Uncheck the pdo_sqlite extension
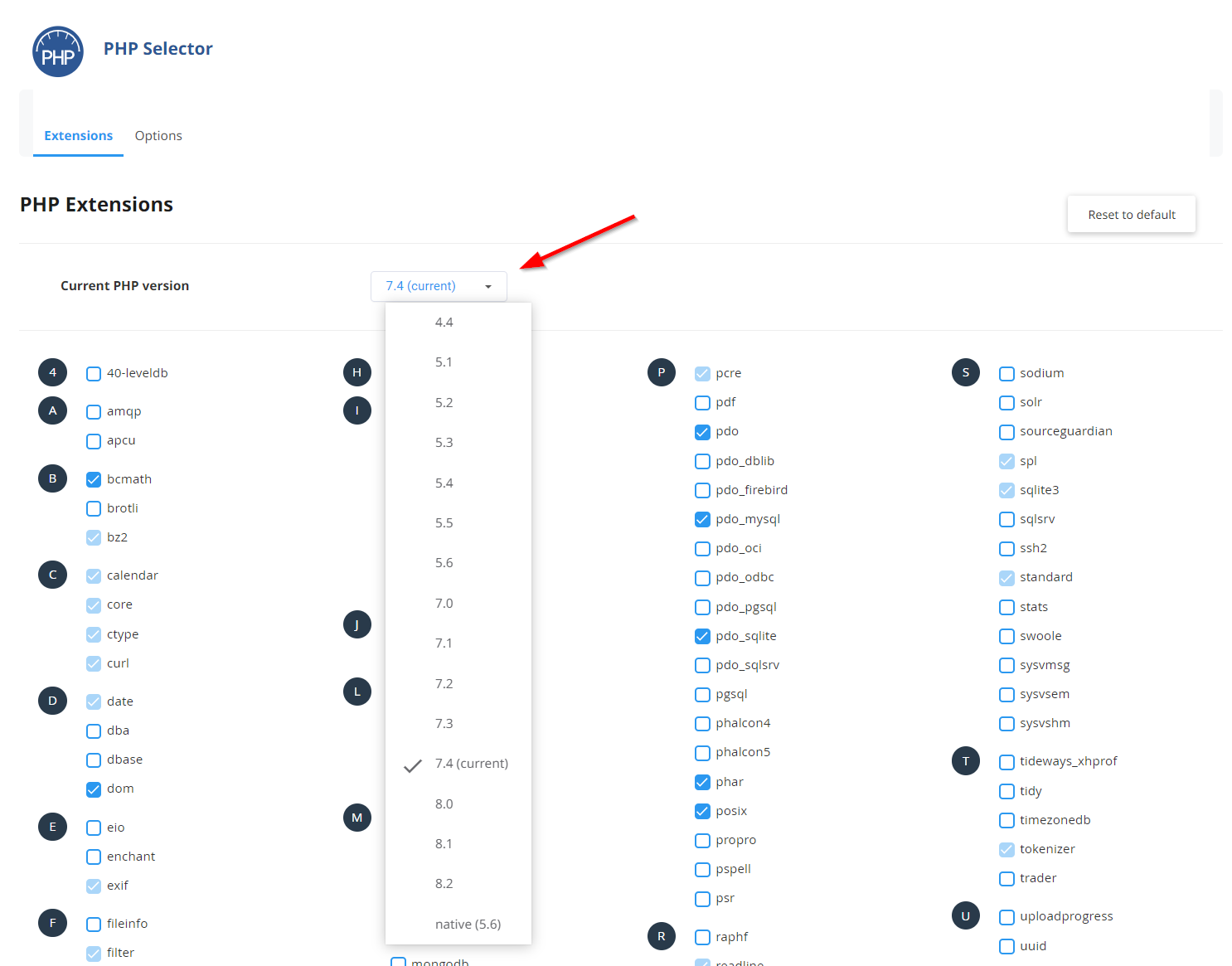This screenshot has width=1232, height=966. click(702, 637)
